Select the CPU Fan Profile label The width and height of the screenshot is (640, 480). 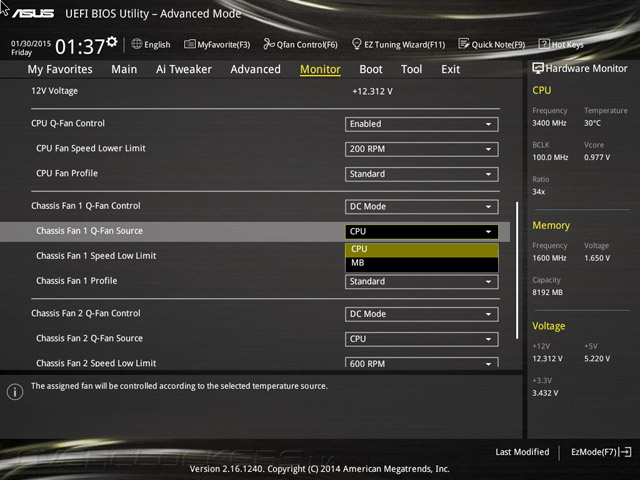tap(67, 173)
